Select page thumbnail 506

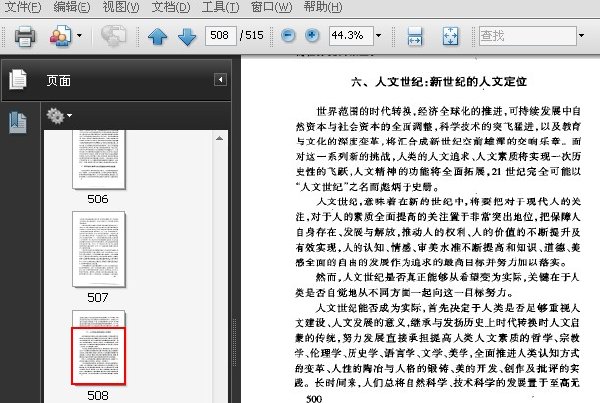[99, 159]
